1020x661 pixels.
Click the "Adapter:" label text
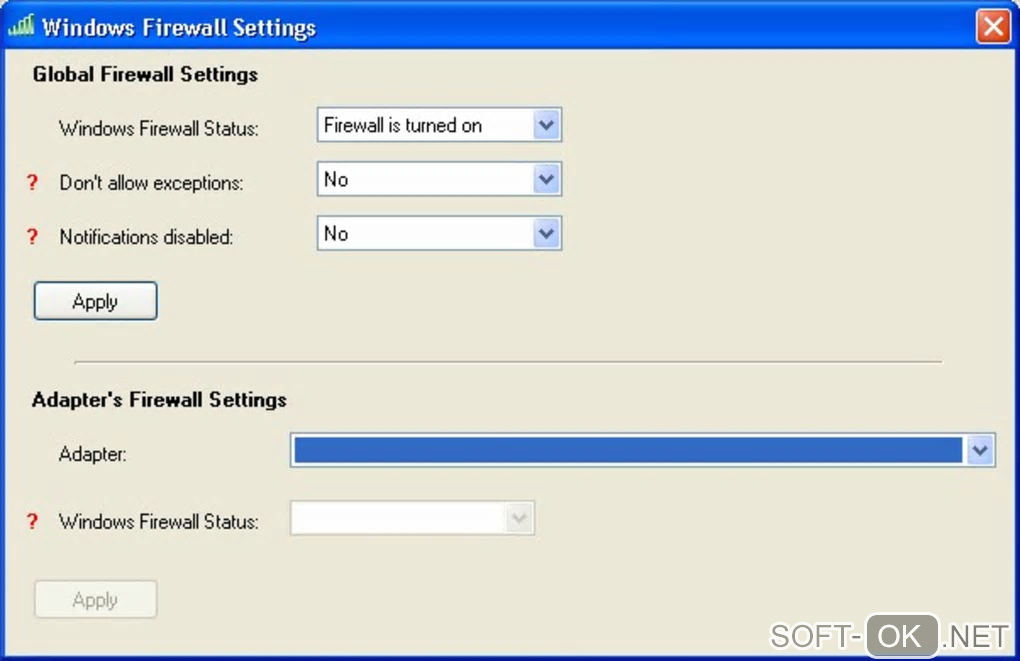[x=93, y=454]
